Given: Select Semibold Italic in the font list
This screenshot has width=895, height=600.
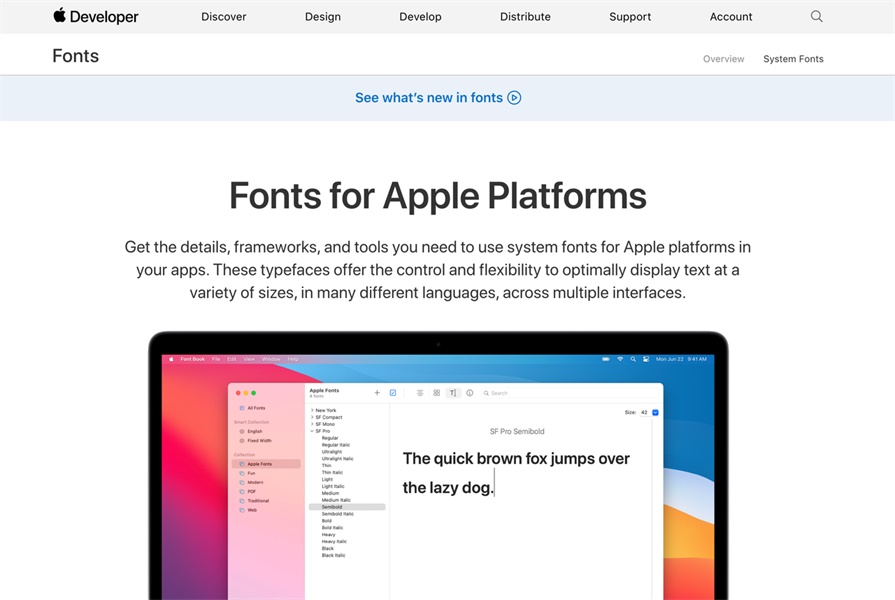Looking at the screenshot, I should 337,514.
